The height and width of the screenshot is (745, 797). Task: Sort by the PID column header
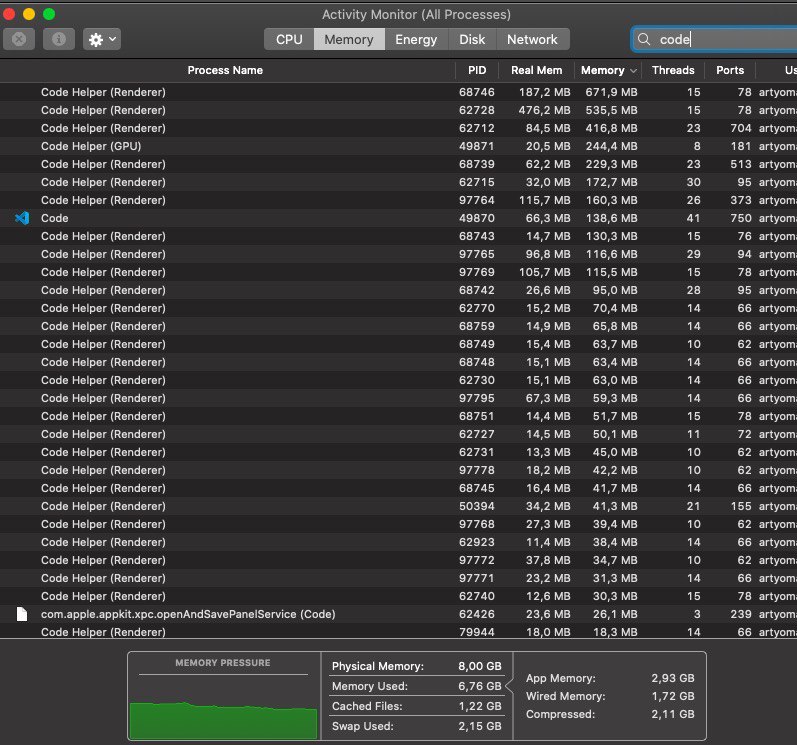(477, 70)
